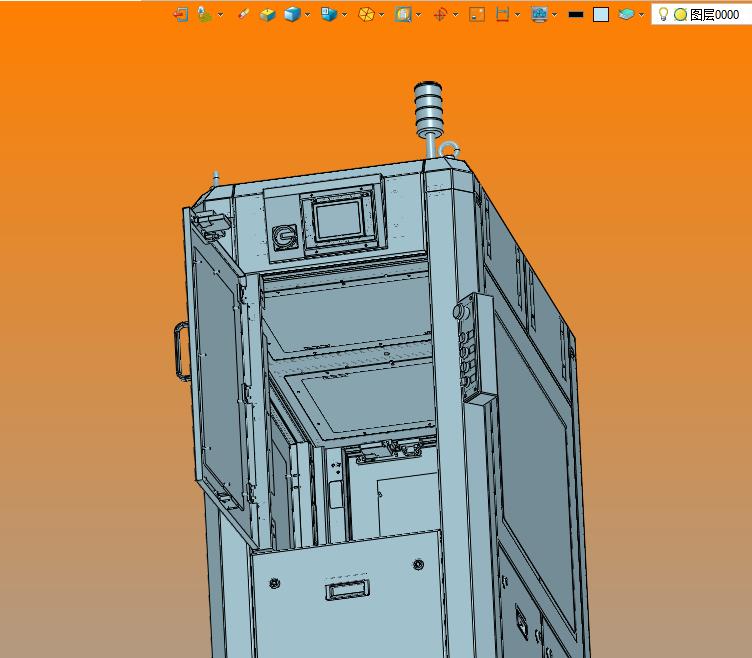This screenshot has height=658, width=752.
Task: Open the dimension measure dropdown arrow
Action: (517, 15)
